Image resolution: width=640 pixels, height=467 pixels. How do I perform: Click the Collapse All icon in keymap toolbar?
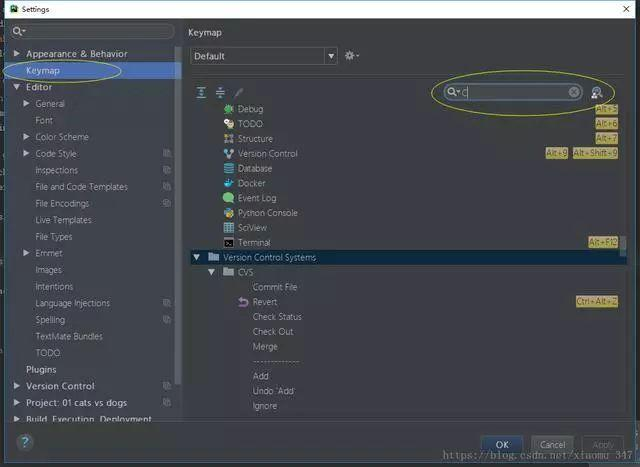[x=220, y=93]
